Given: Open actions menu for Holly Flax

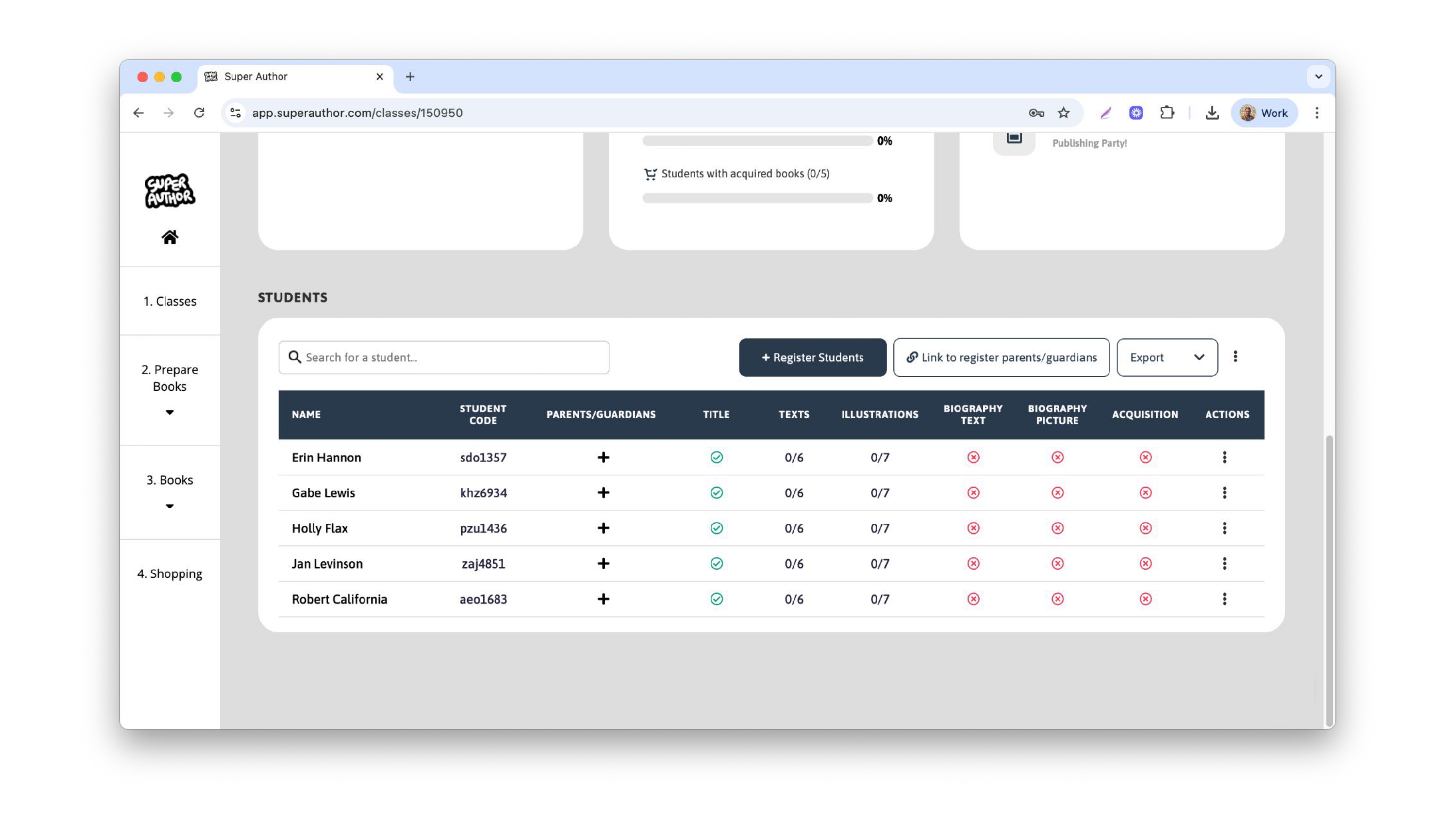Looking at the screenshot, I should coord(1224,528).
